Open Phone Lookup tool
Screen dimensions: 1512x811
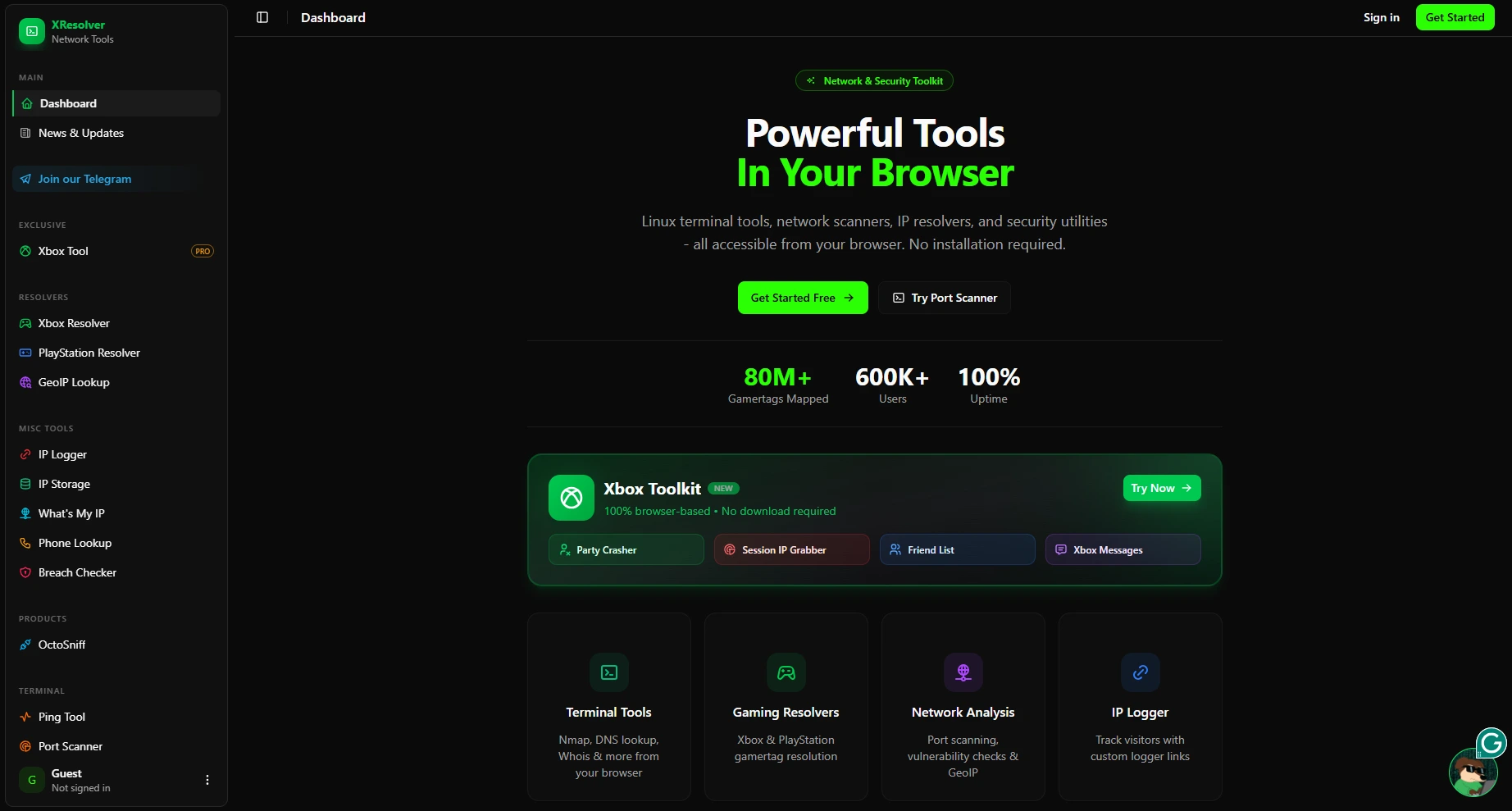coord(116,543)
